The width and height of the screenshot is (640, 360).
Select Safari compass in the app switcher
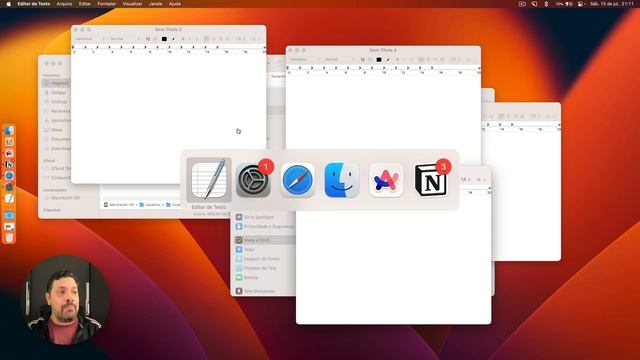click(x=298, y=180)
